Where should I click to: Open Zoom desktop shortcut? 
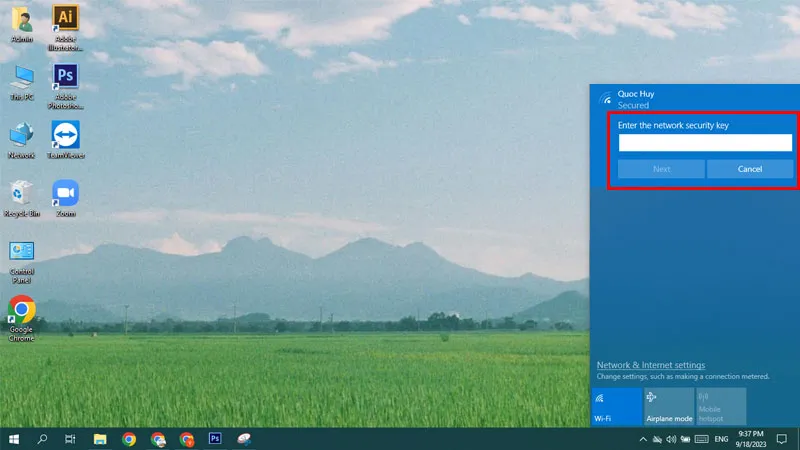tap(65, 195)
